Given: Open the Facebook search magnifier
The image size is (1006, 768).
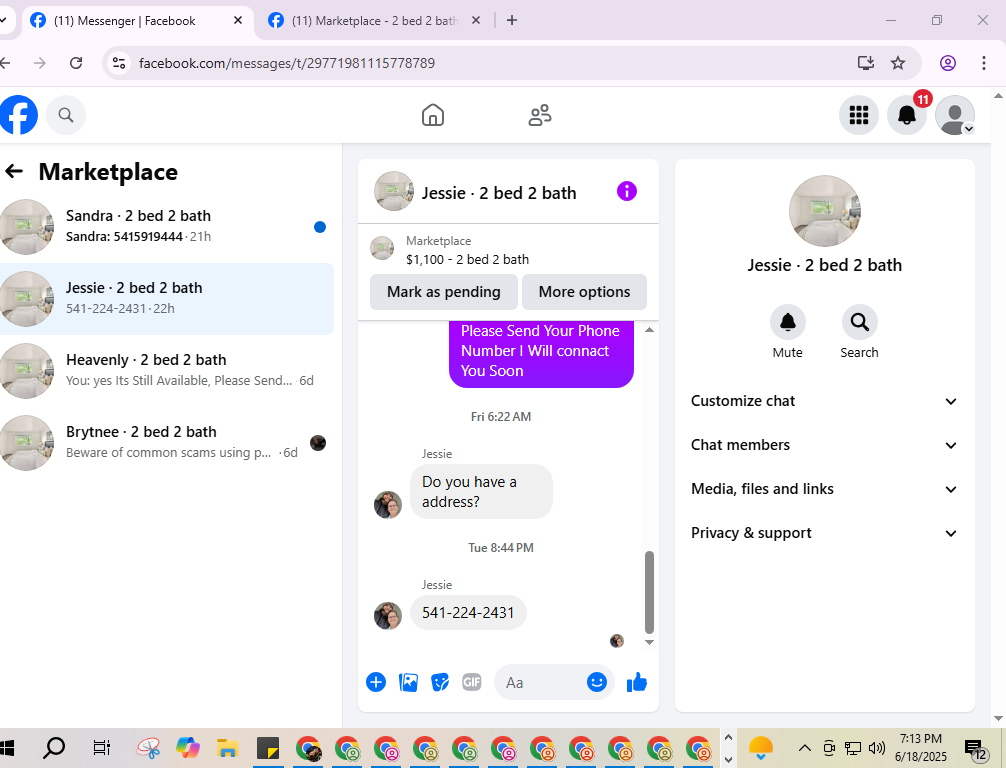Looking at the screenshot, I should [x=65, y=115].
